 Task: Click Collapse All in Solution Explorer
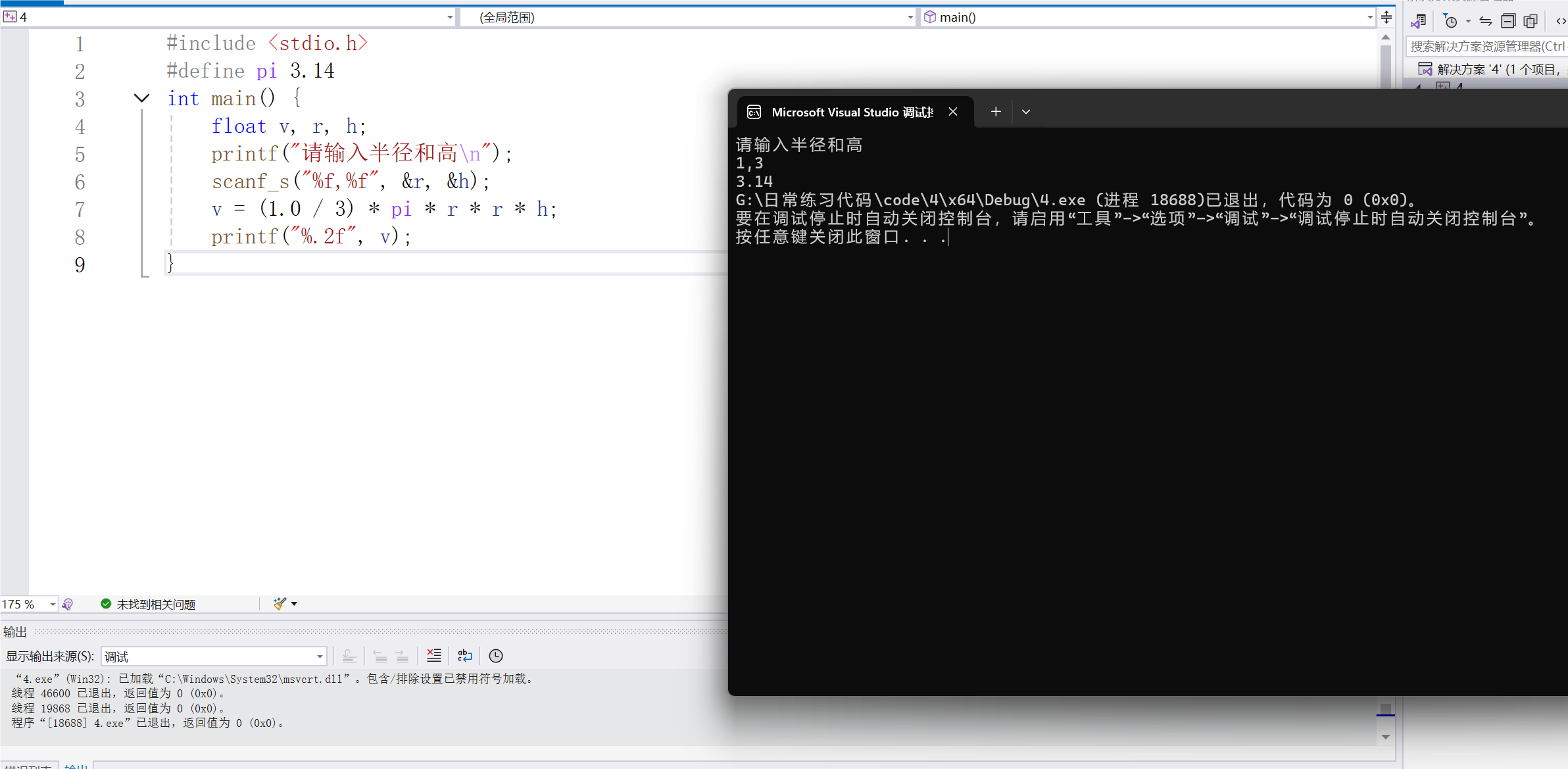click(1508, 21)
